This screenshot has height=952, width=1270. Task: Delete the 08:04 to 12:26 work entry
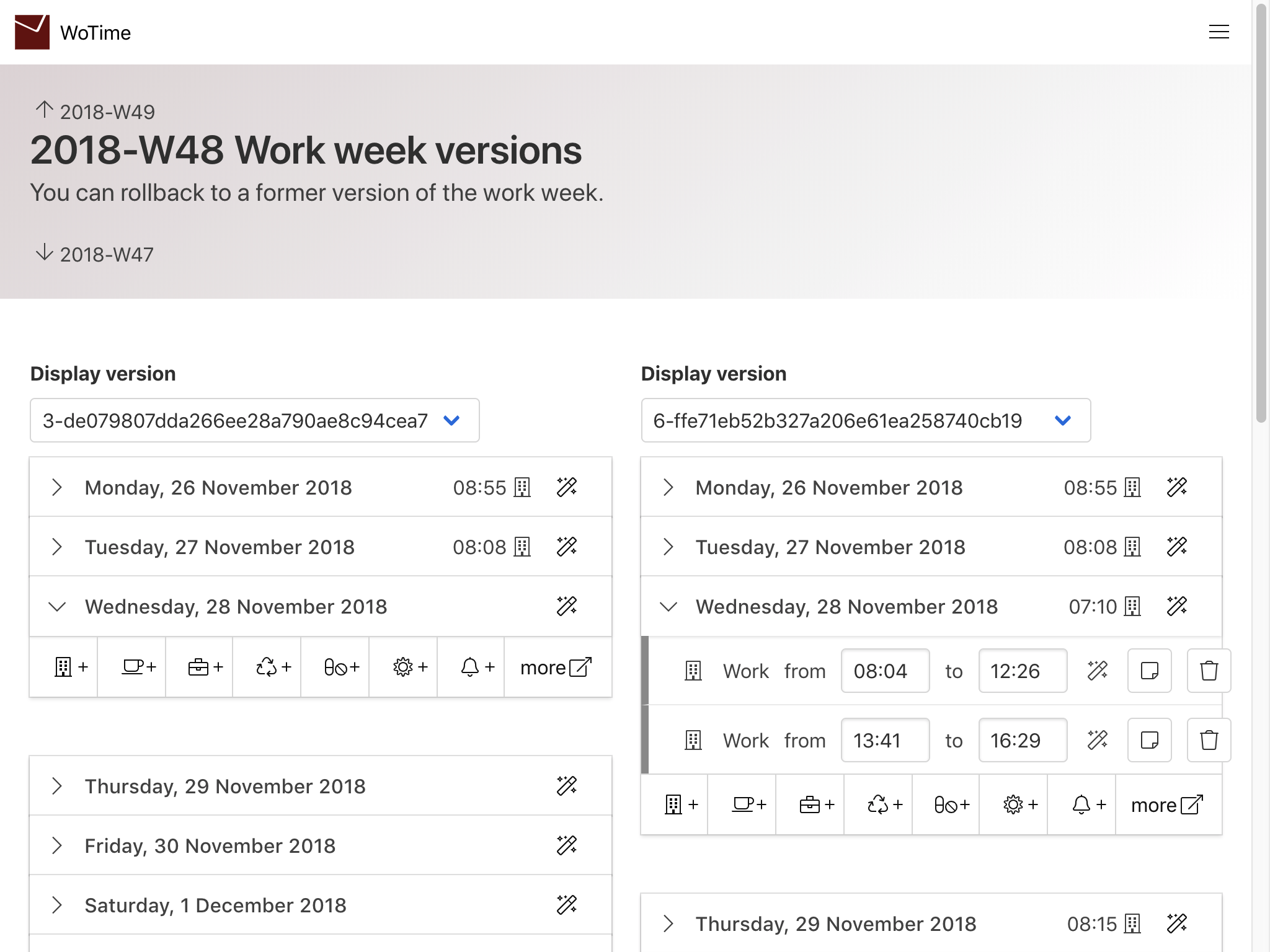coord(1208,671)
